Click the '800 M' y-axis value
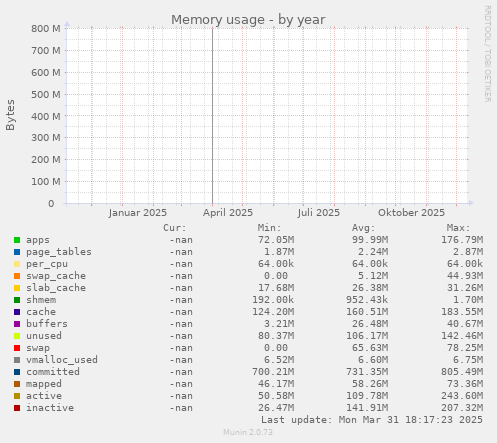497x443 pixels. [x=46, y=29]
